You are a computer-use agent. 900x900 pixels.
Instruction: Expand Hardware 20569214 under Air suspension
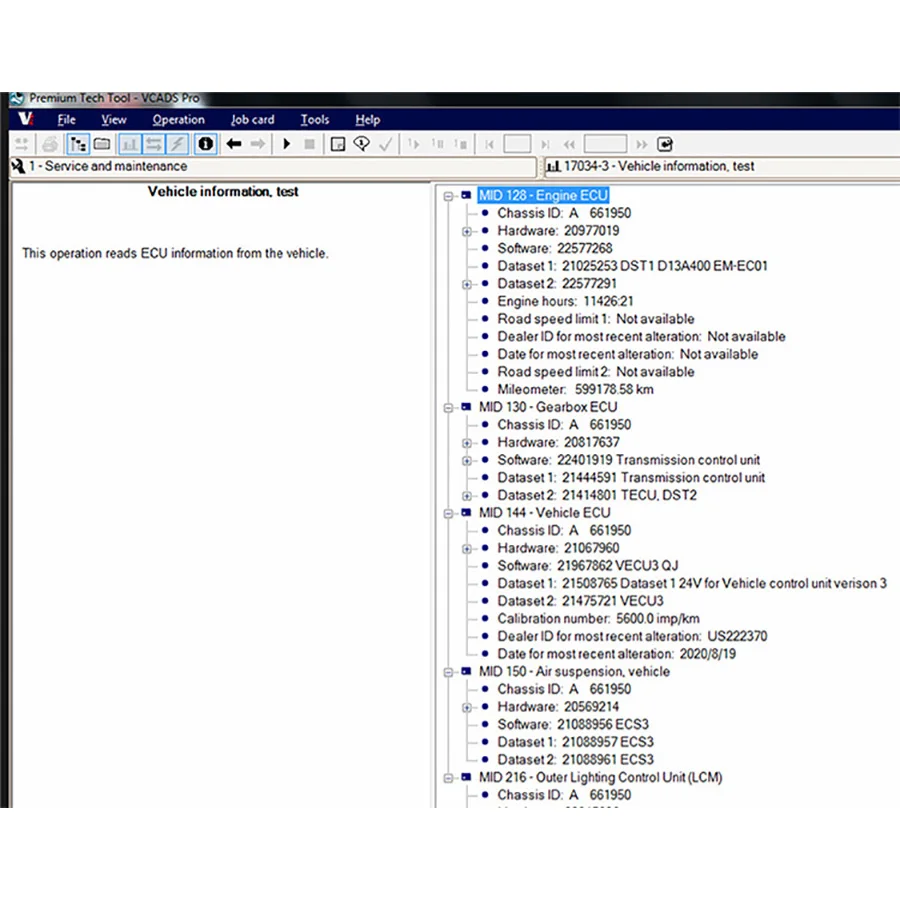467,708
